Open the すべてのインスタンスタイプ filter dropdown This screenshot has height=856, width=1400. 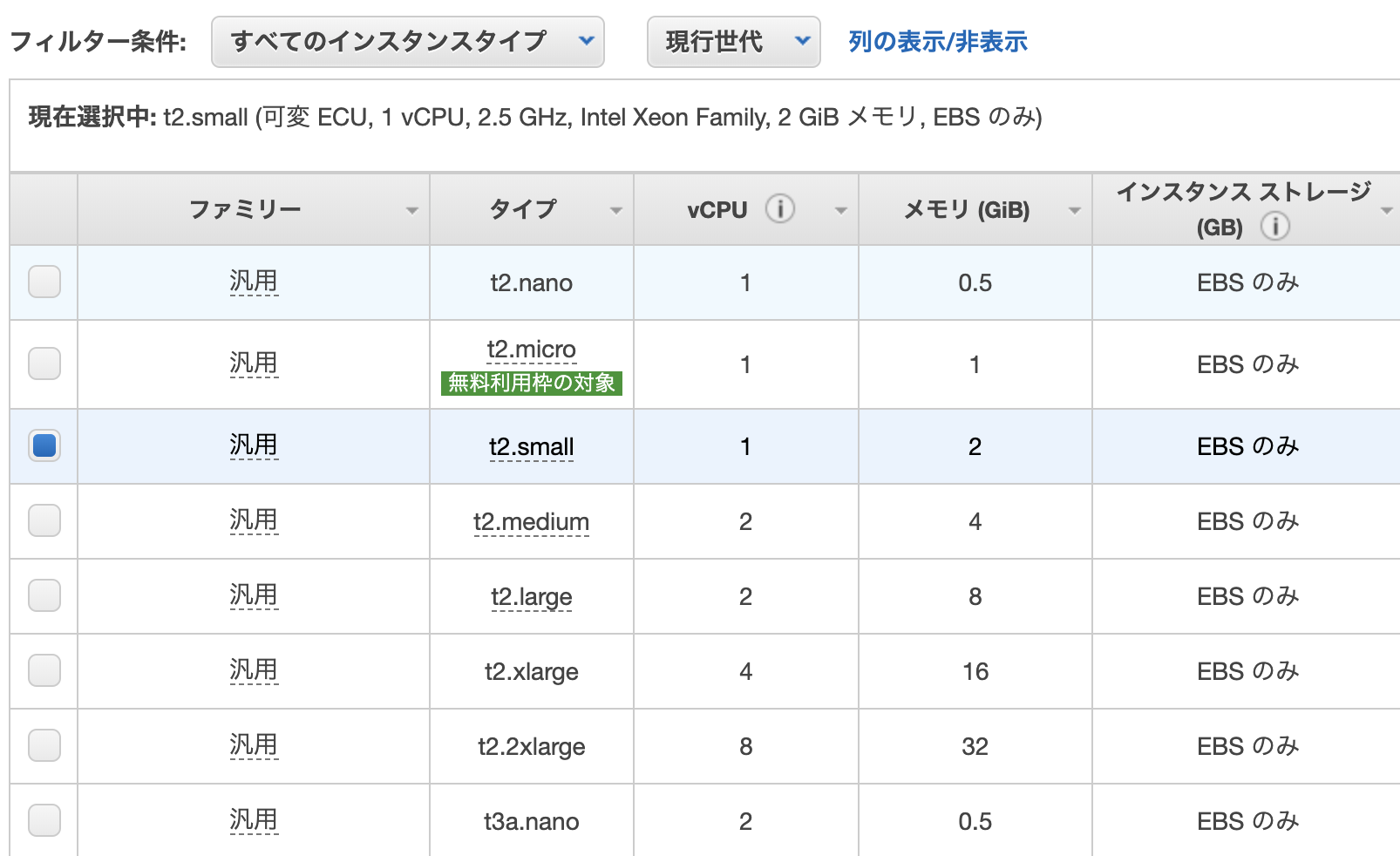tap(408, 42)
